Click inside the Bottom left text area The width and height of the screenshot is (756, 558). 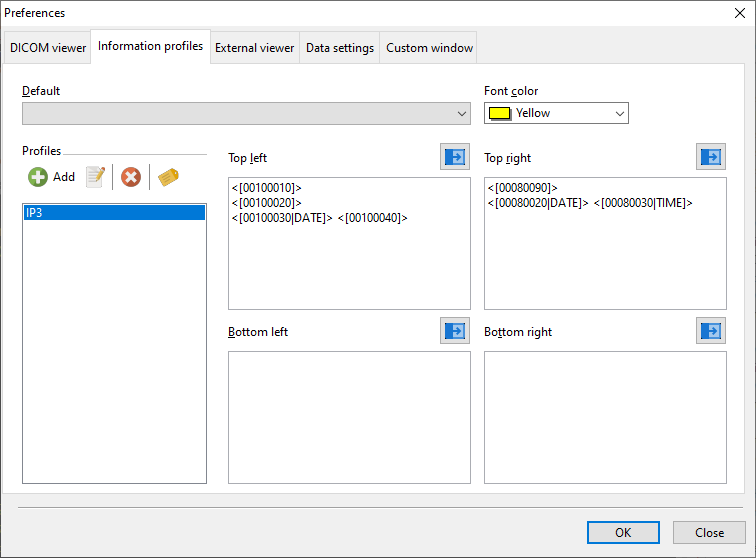[349, 417]
